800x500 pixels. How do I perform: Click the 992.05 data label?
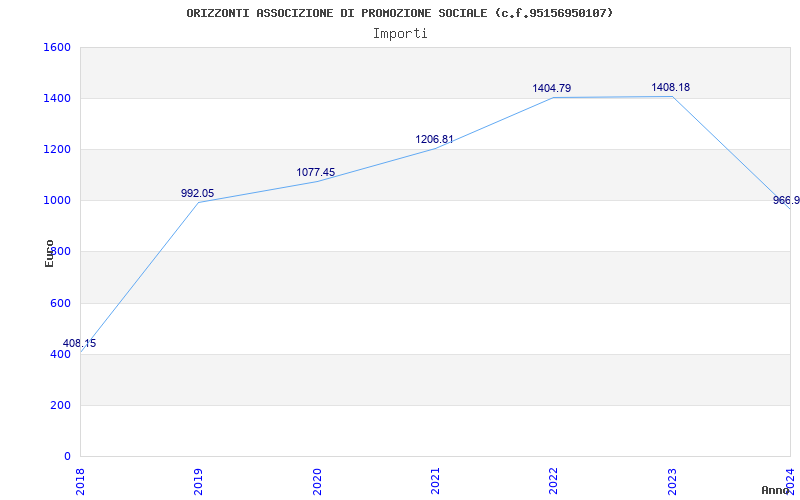click(x=197, y=193)
